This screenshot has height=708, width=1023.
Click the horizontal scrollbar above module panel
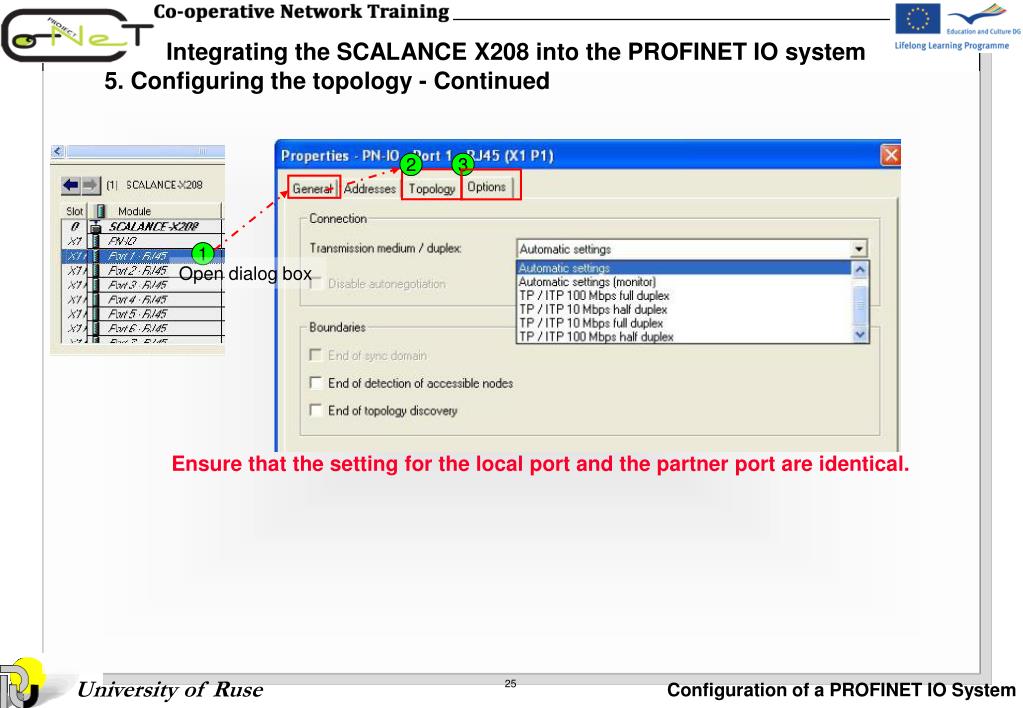click(145, 151)
